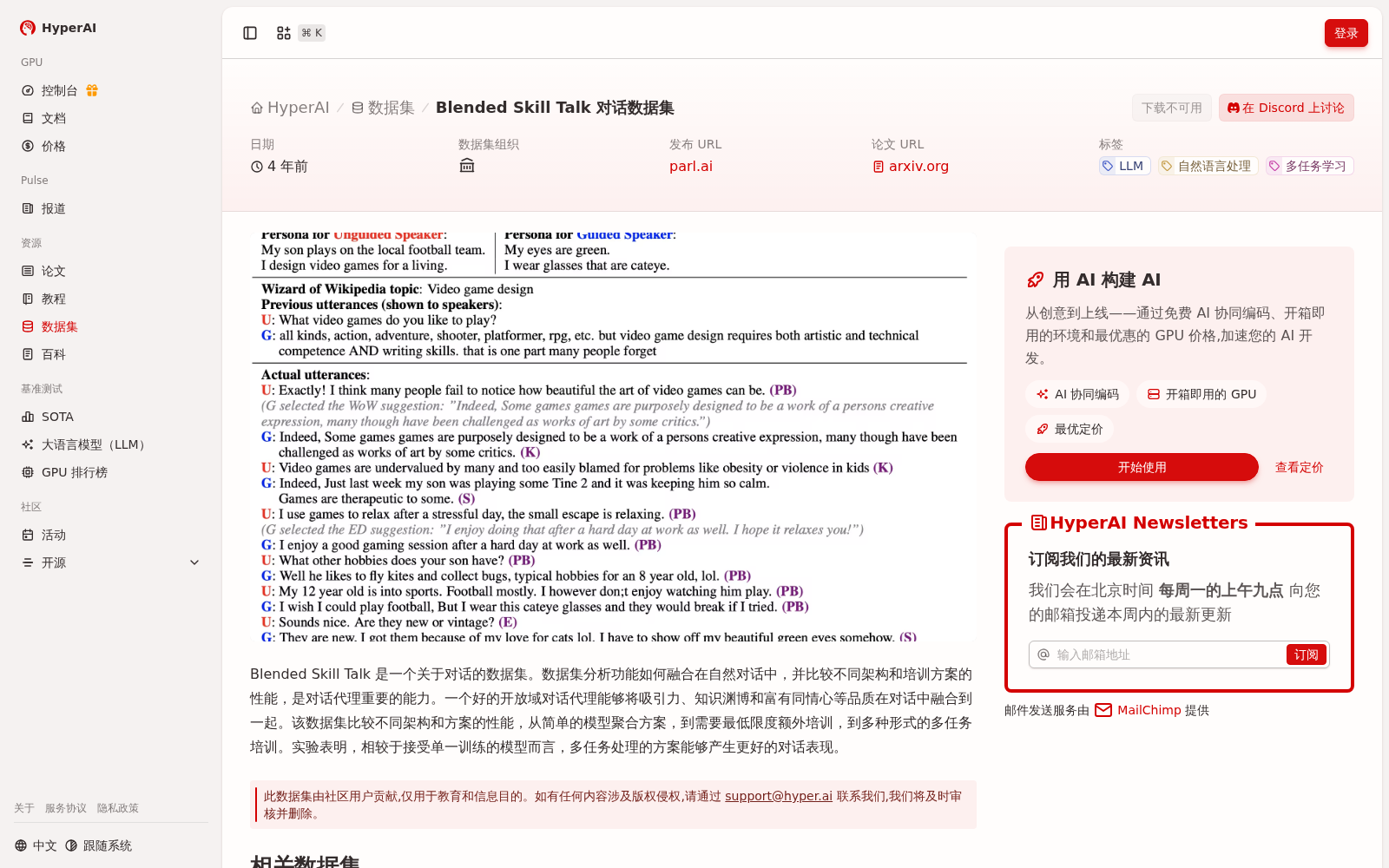Click the 订阅 subscribe button
This screenshot has width=1389, height=868.
(1306, 654)
